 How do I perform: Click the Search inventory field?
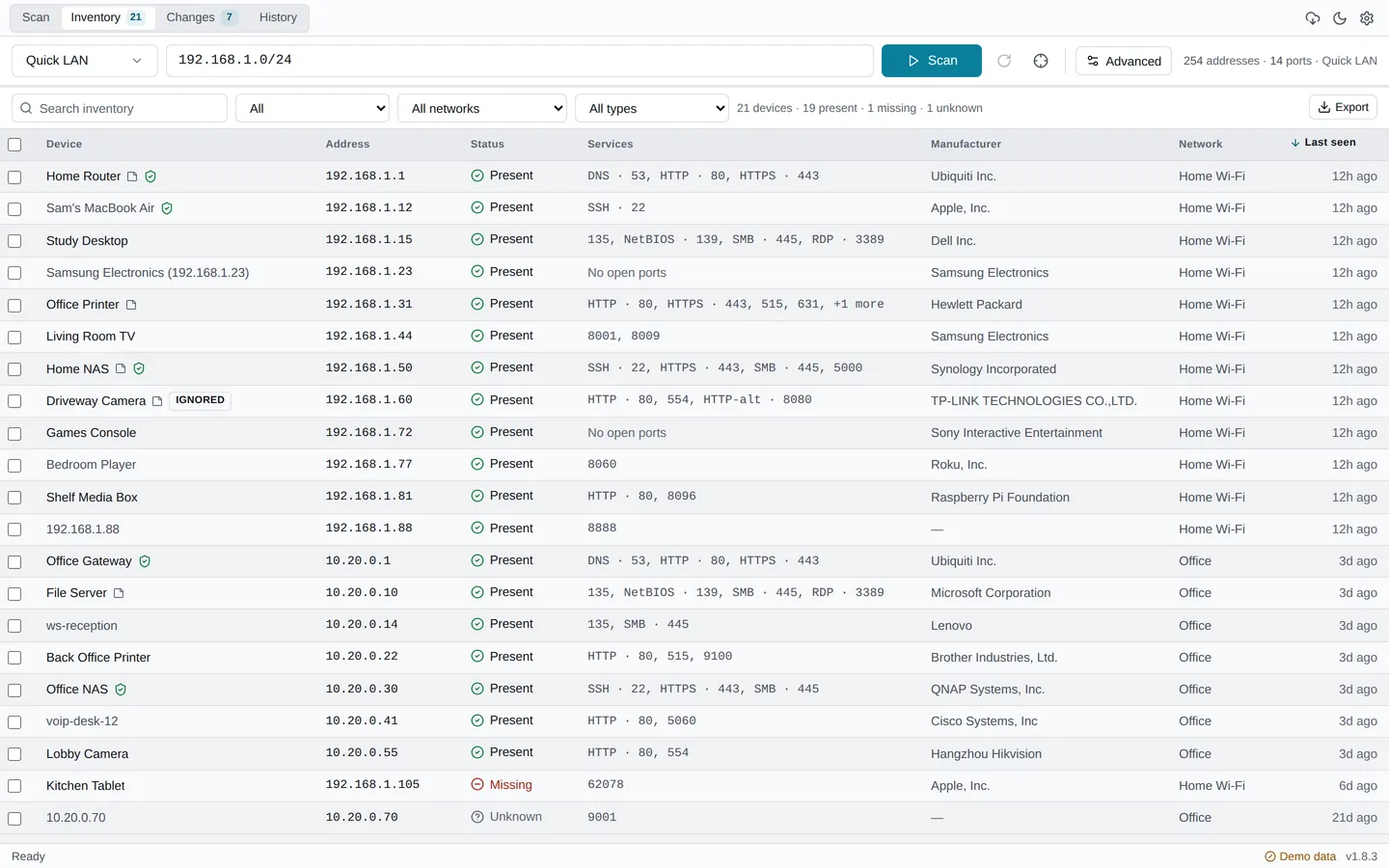pos(120,108)
